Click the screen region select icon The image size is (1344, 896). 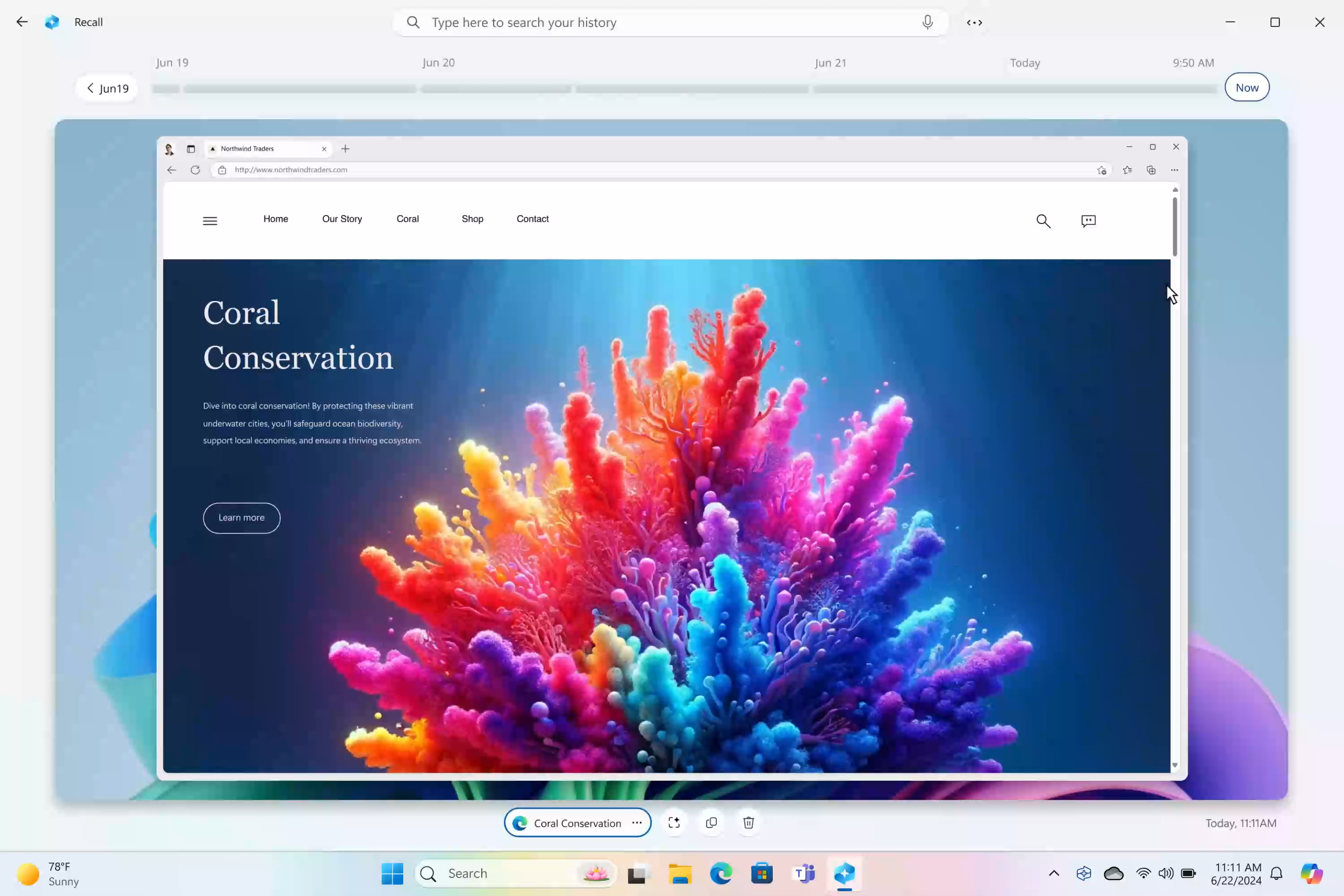click(674, 822)
